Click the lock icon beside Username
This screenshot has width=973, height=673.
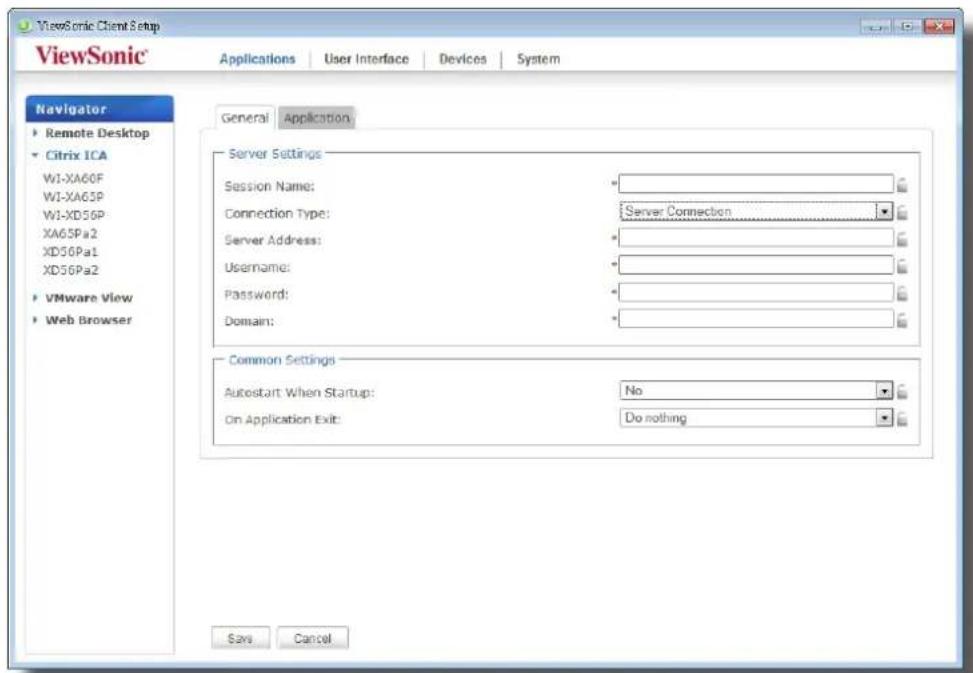pyautogui.click(x=902, y=267)
